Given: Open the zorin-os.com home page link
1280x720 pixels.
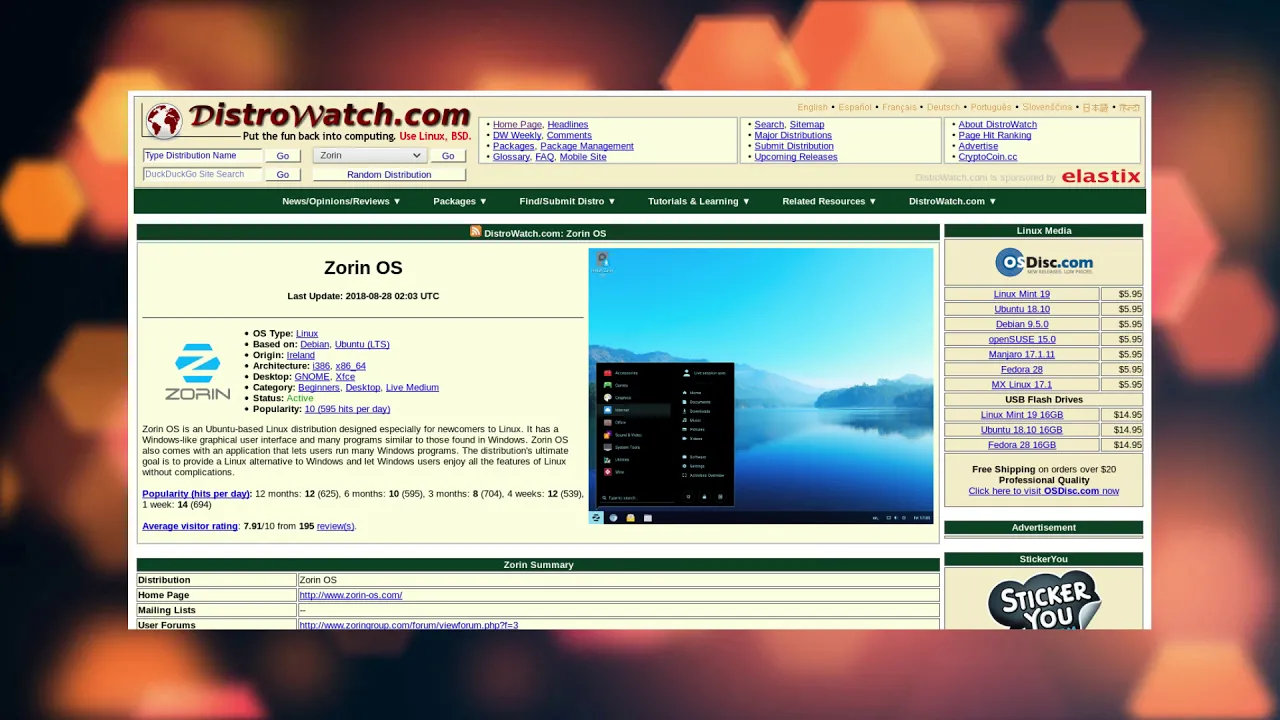Looking at the screenshot, I should coord(351,595).
